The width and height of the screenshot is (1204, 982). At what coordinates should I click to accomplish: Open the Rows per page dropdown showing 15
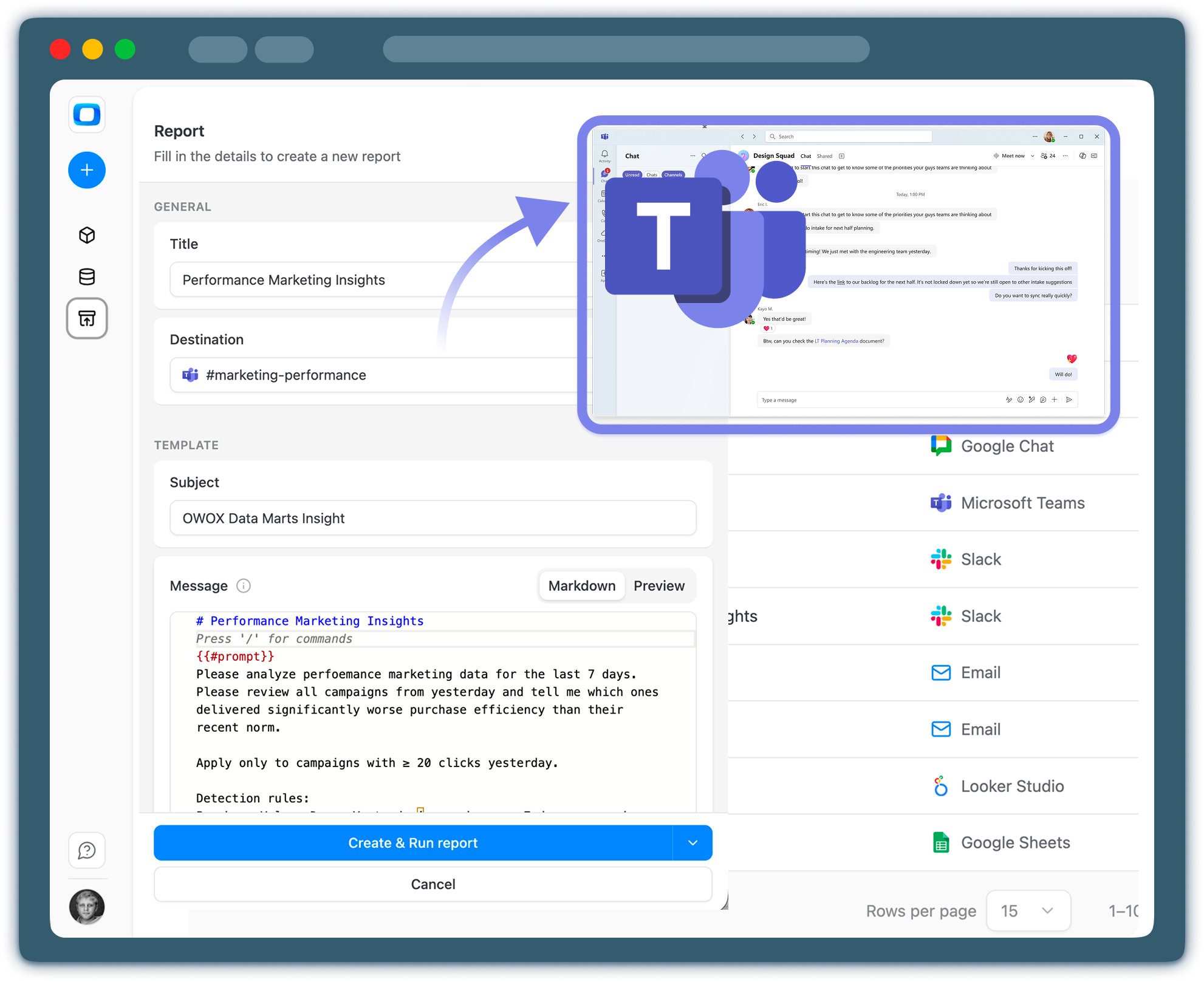pos(1028,911)
